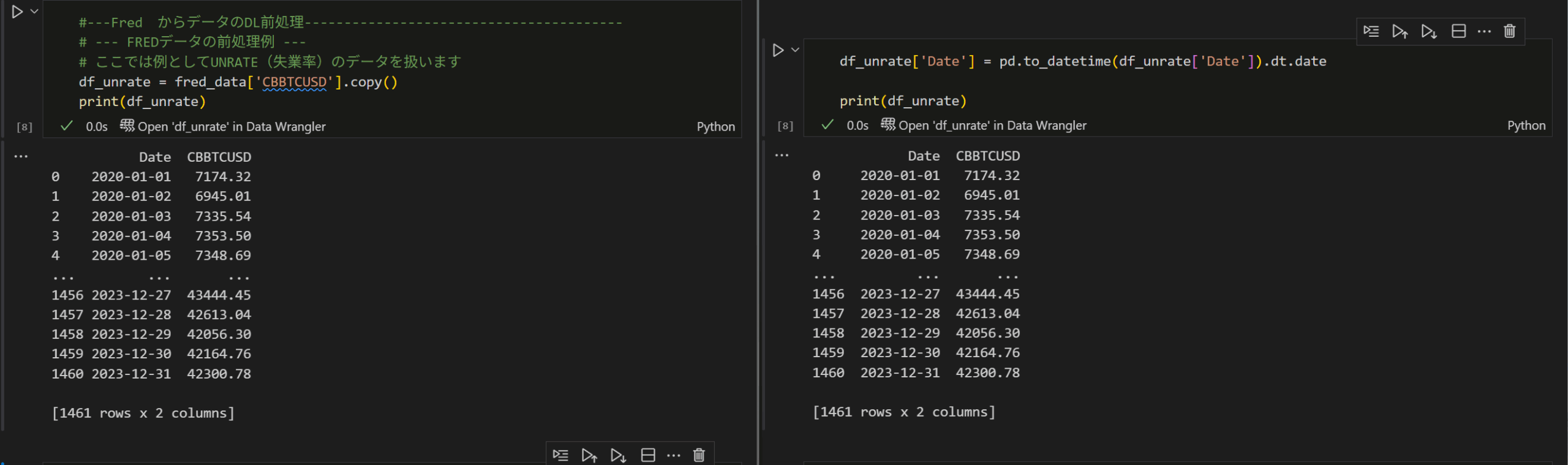This screenshot has height=465, width=1568.
Task: Open more actions in right cell toolbar
Action: 1484,31
